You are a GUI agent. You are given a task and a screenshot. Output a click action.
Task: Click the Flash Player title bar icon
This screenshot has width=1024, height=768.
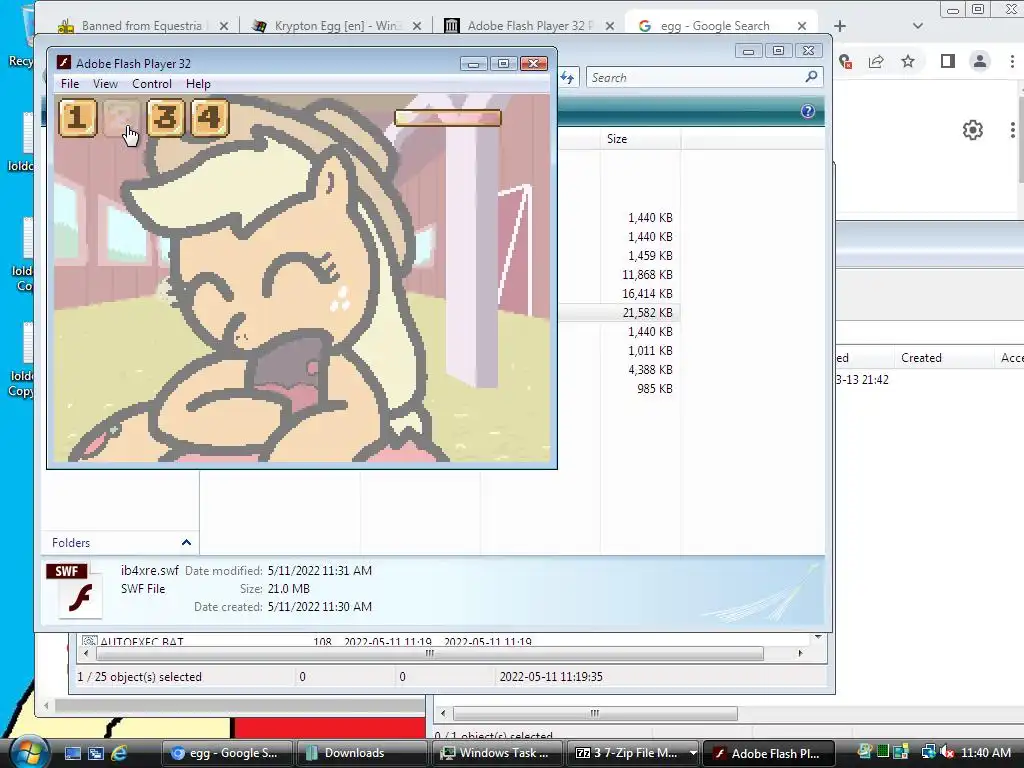pos(63,63)
